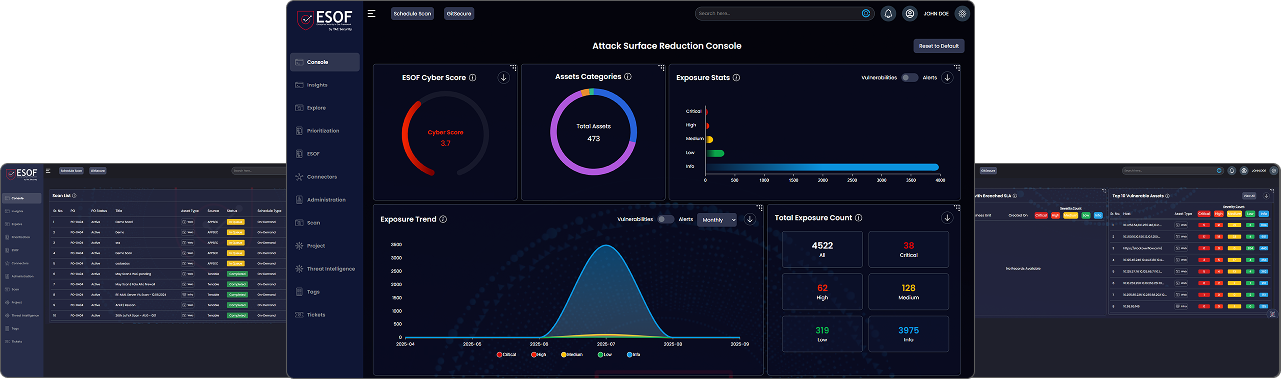Viewport: 1281px width, 379px height.
Task: Download the ESOF Cyber Score widget
Action: (504, 77)
